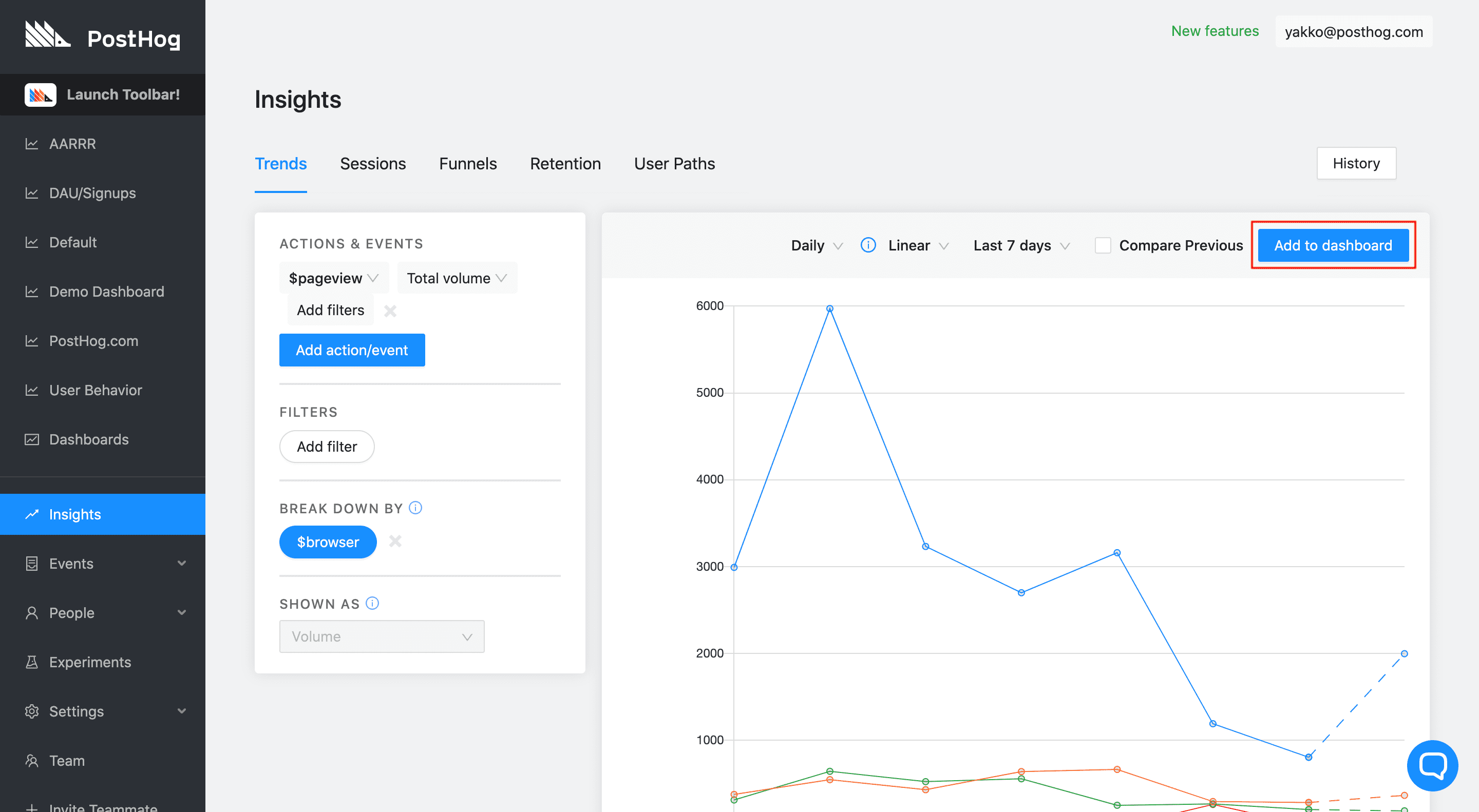Screen dimensions: 1479x812
Task: Click the History button
Action: coord(1356,164)
